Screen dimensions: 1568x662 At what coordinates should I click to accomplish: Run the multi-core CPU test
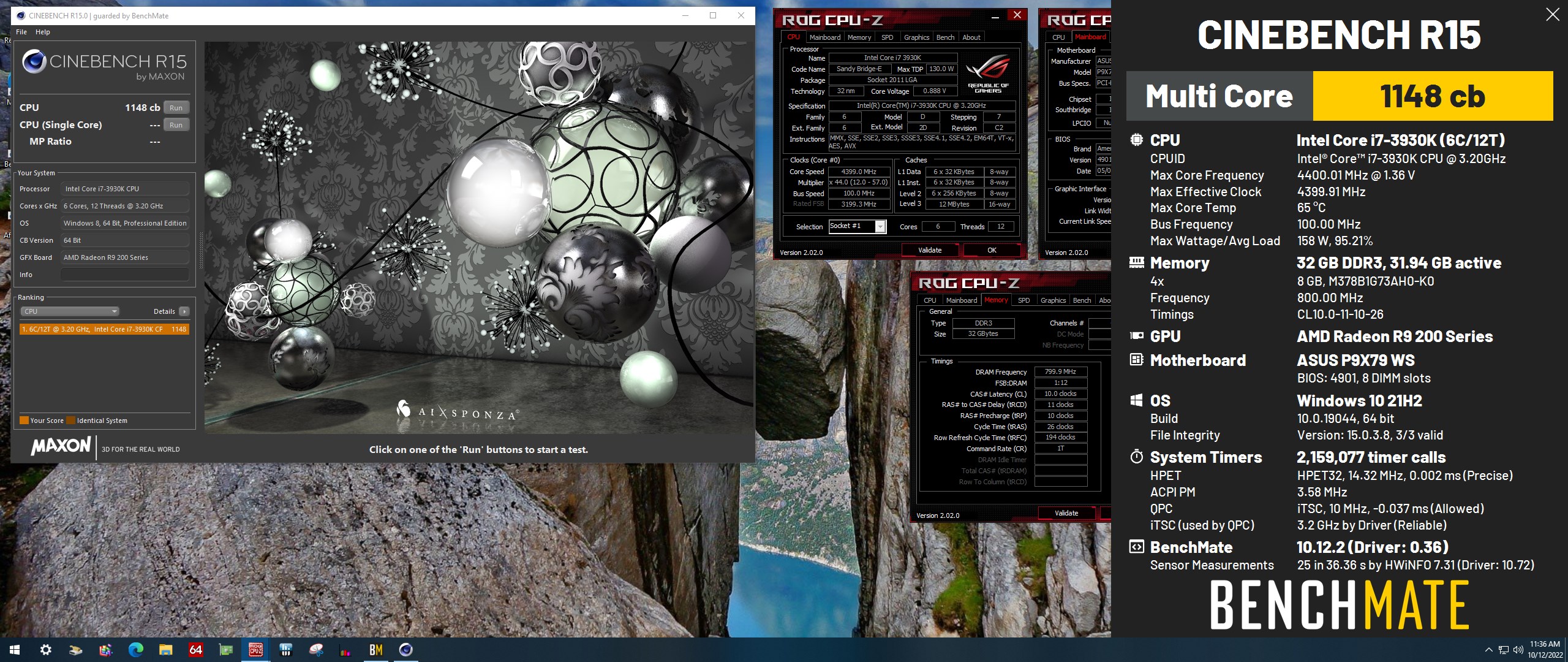[176, 107]
